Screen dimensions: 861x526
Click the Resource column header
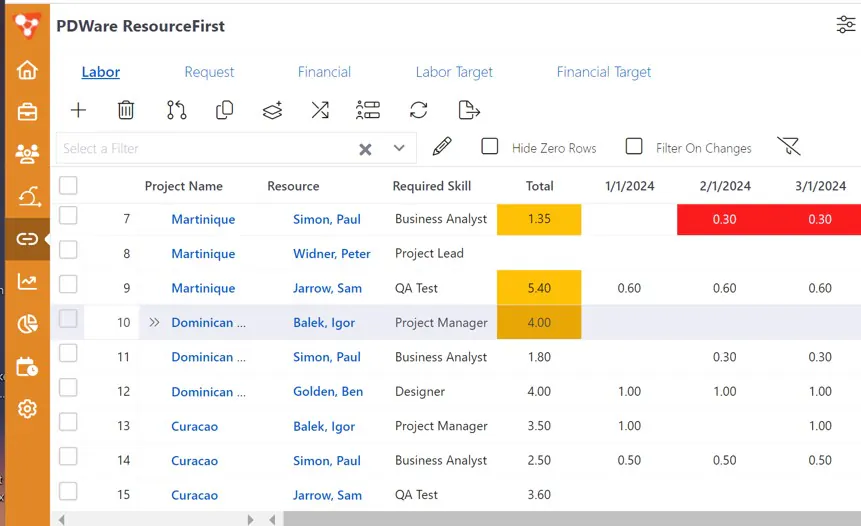[293, 186]
